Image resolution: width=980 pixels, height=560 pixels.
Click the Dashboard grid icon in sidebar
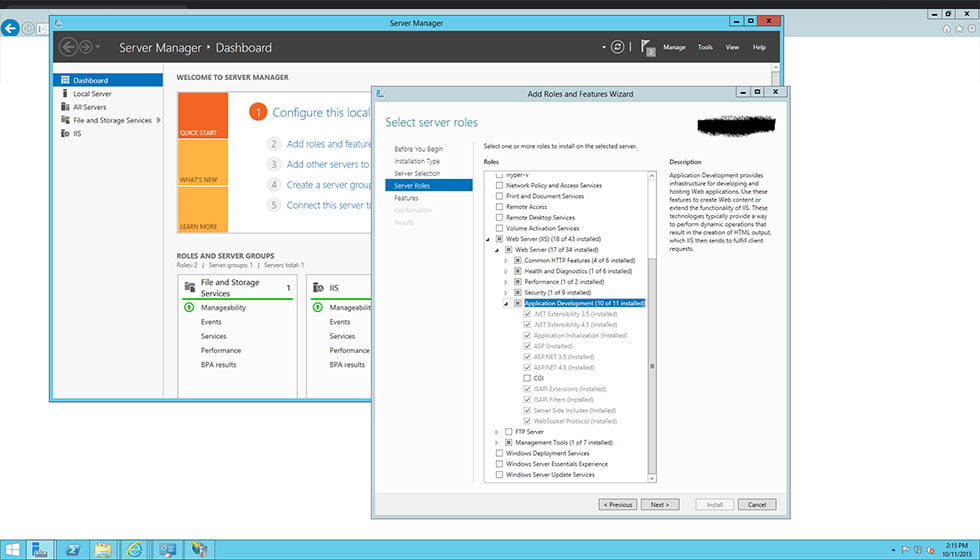click(x=65, y=80)
